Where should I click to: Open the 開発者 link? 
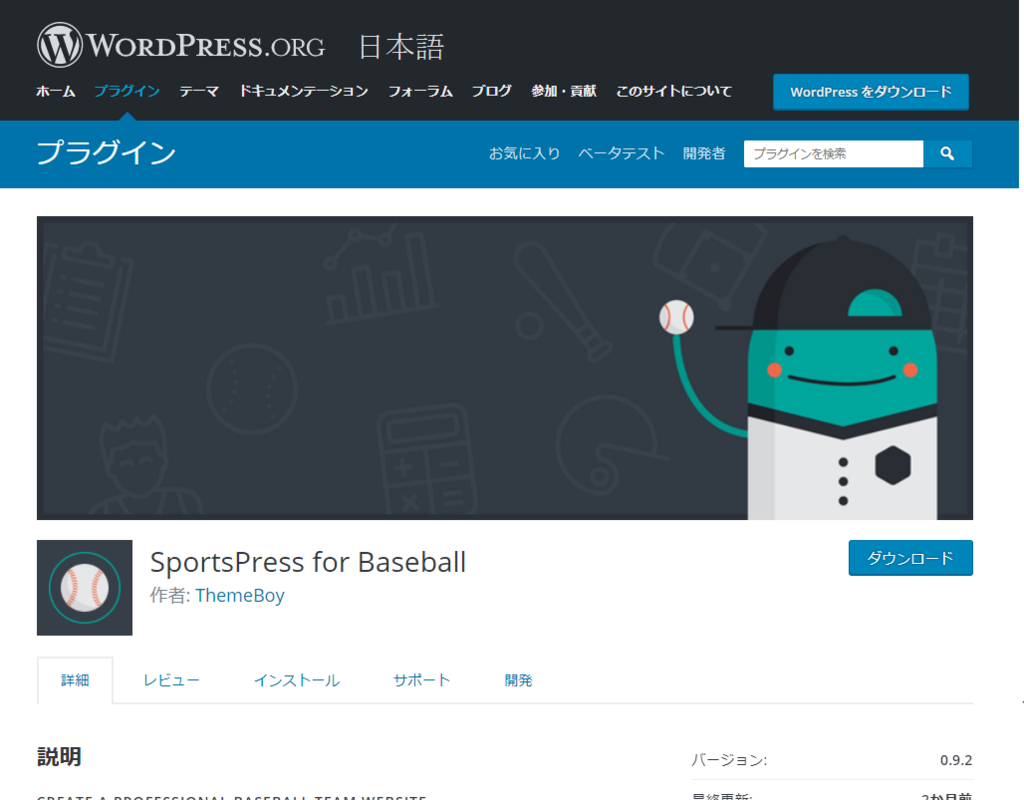[x=704, y=153]
